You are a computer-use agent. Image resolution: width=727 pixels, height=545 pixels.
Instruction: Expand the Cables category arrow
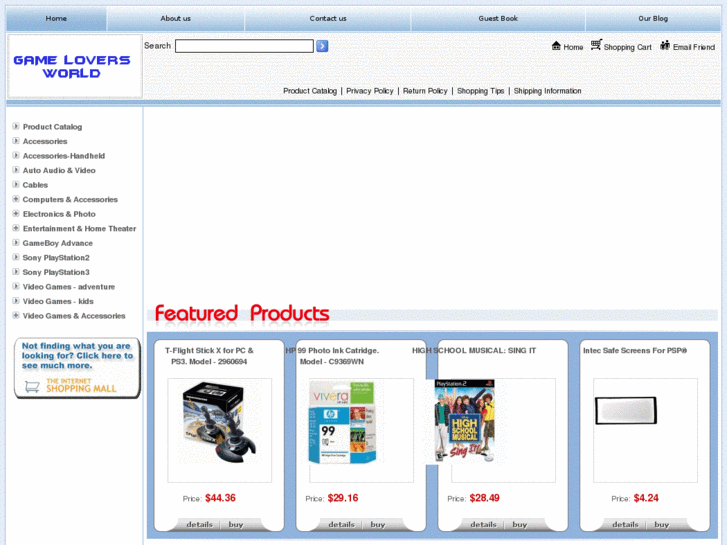(x=16, y=184)
